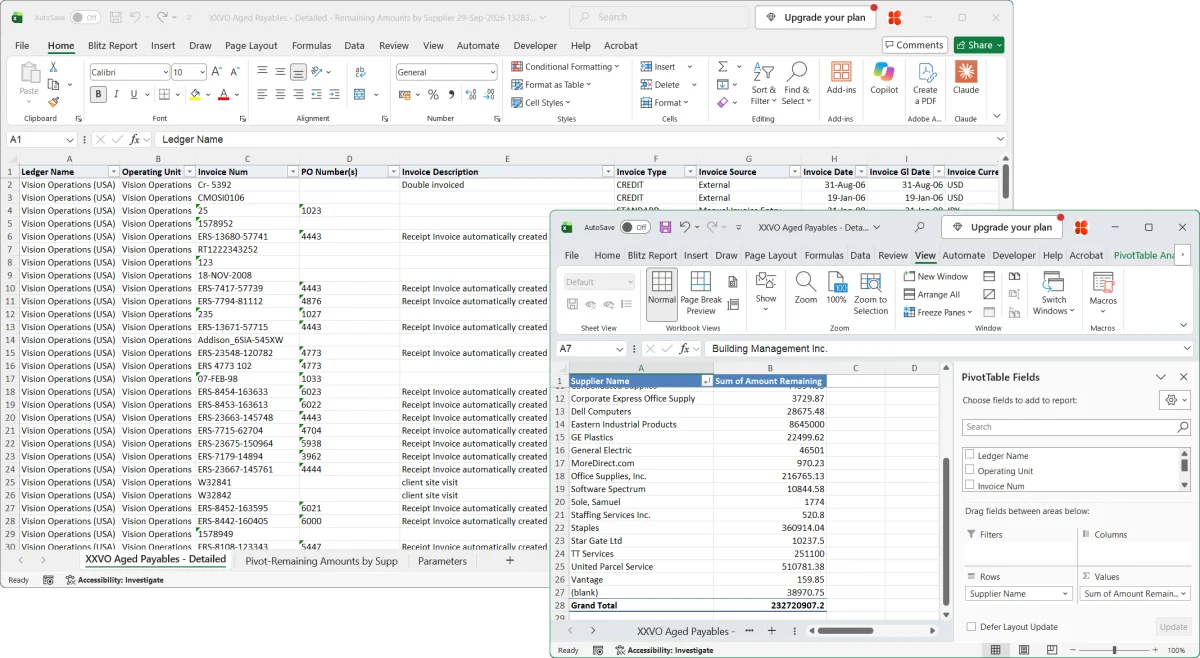Click the New Window button
The image size is (1200, 658).
pyautogui.click(x=936, y=276)
